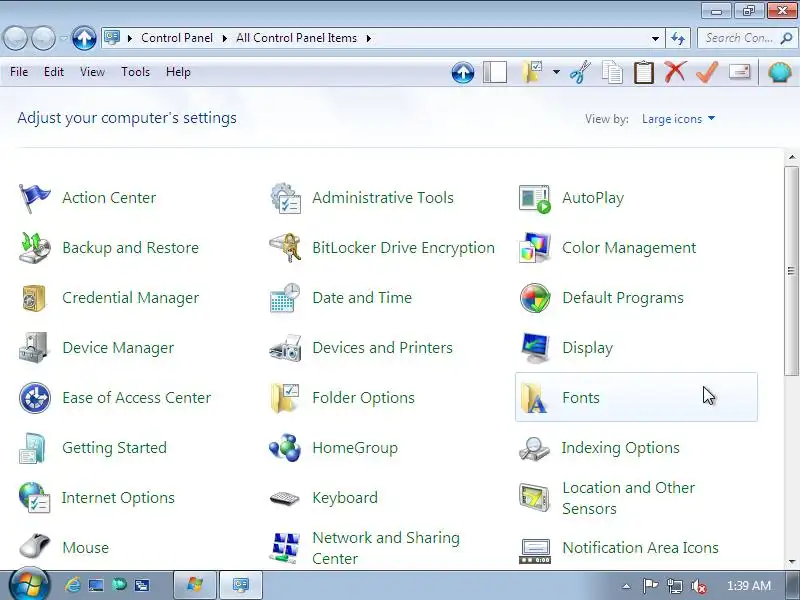Open the Folder Options icon
This screenshot has width=800, height=600.
click(285, 398)
